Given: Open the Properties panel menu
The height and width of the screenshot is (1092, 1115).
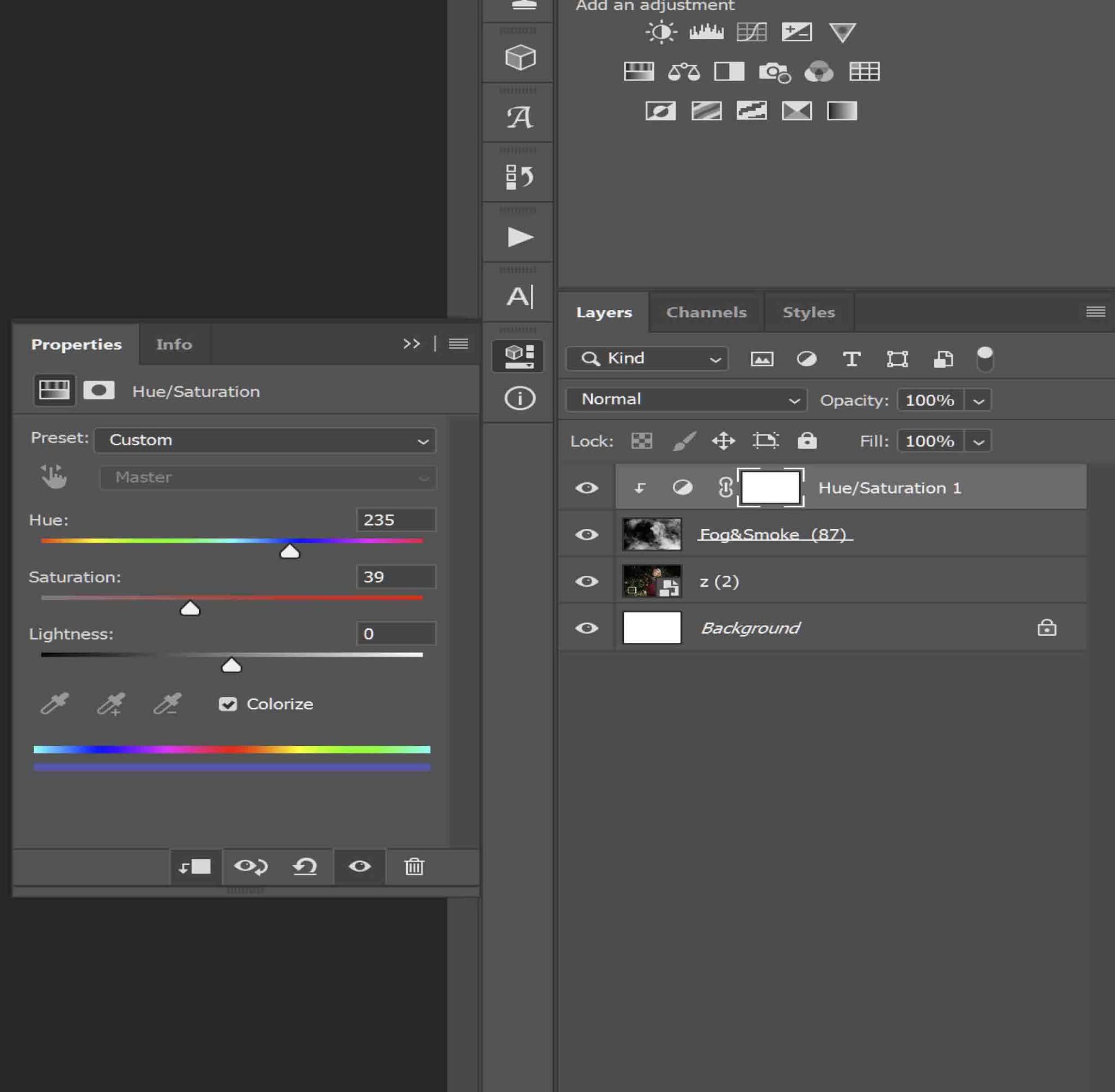Looking at the screenshot, I should (x=458, y=343).
